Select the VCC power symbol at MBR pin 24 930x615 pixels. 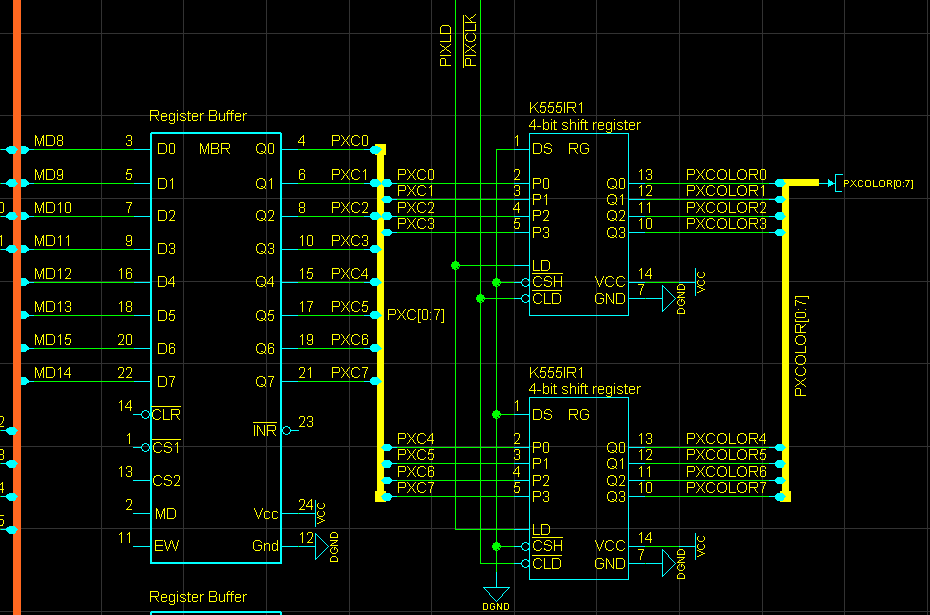(320, 513)
